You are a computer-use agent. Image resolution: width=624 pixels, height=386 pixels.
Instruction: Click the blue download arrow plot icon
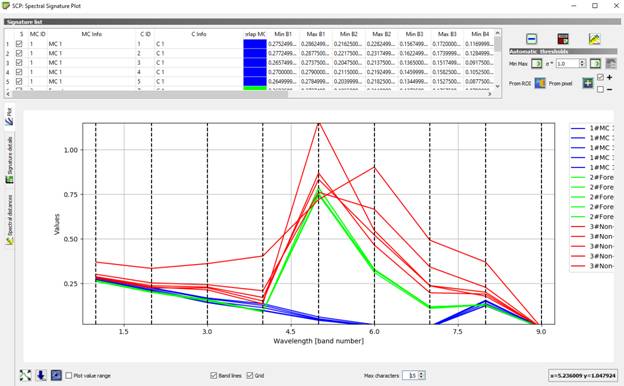tap(41, 375)
